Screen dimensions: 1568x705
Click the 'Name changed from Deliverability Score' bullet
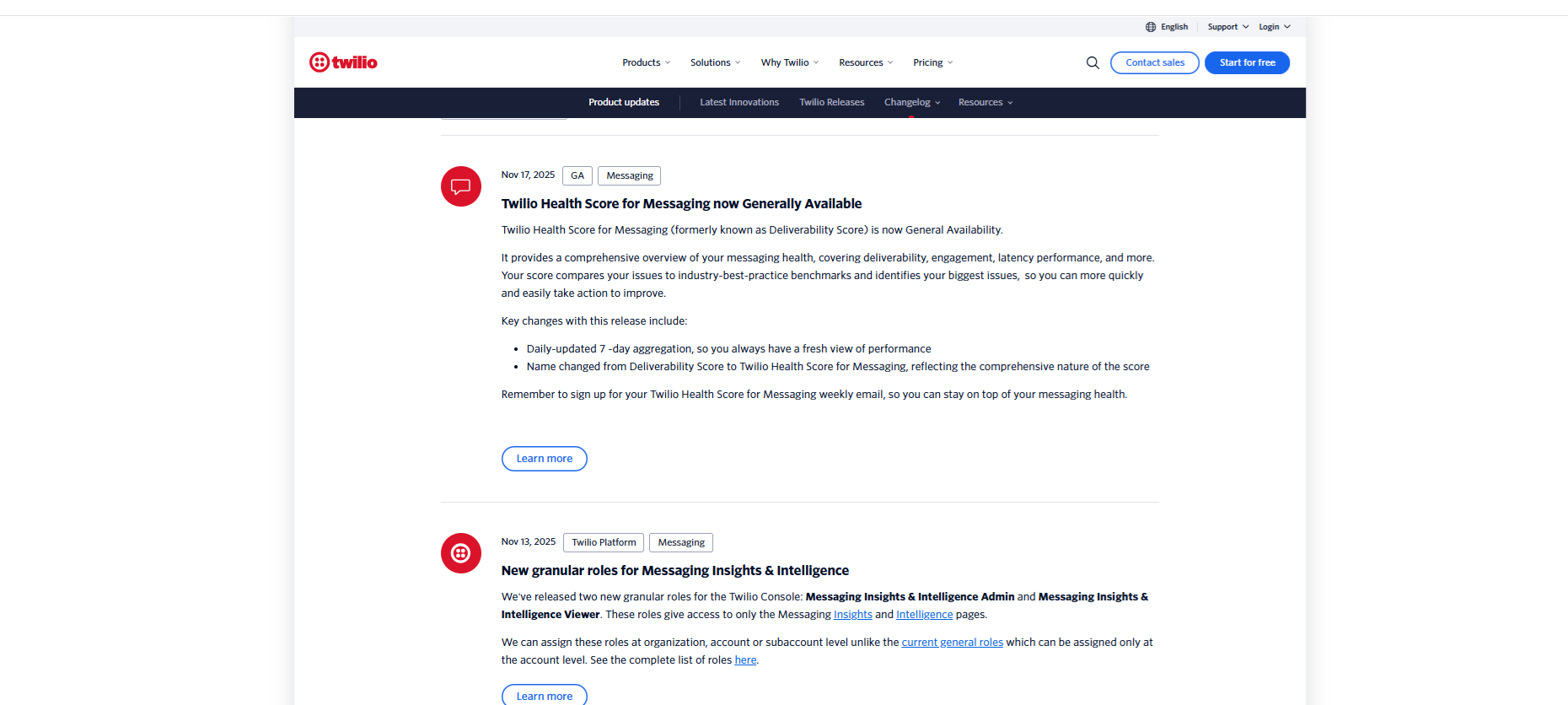838,367
